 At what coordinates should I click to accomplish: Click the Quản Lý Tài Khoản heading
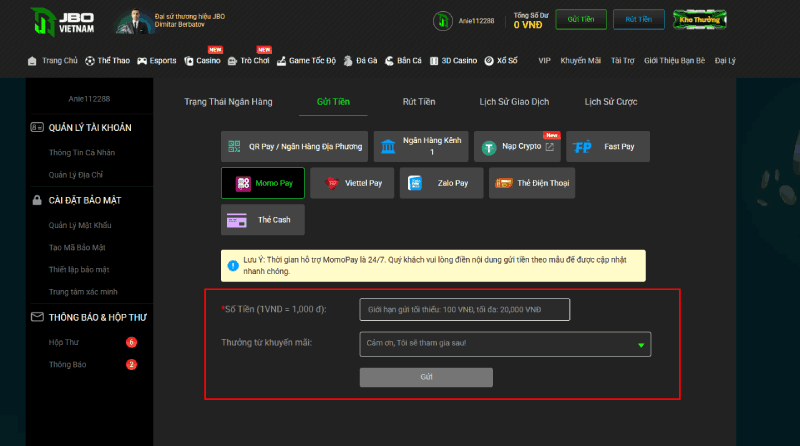pos(90,128)
